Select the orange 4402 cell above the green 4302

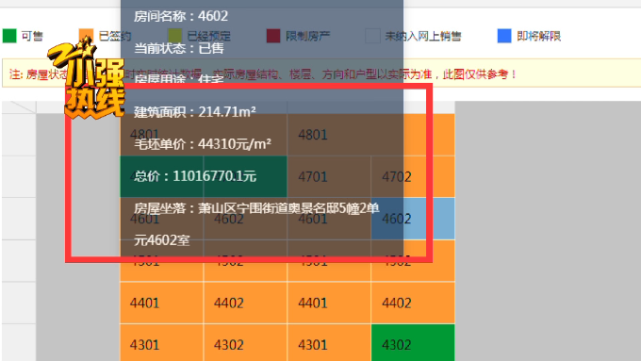click(x=413, y=303)
